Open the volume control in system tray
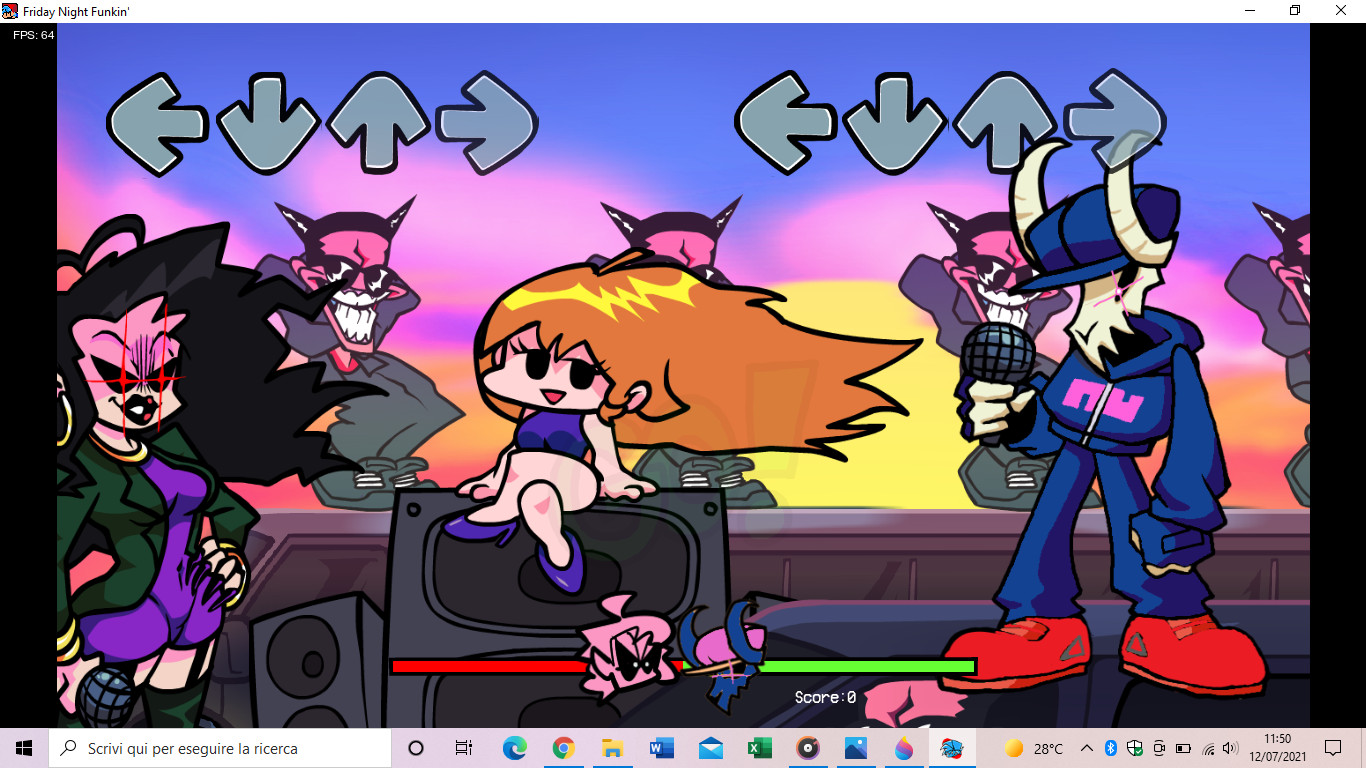This screenshot has height=768, width=1366. pos(1230,748)
